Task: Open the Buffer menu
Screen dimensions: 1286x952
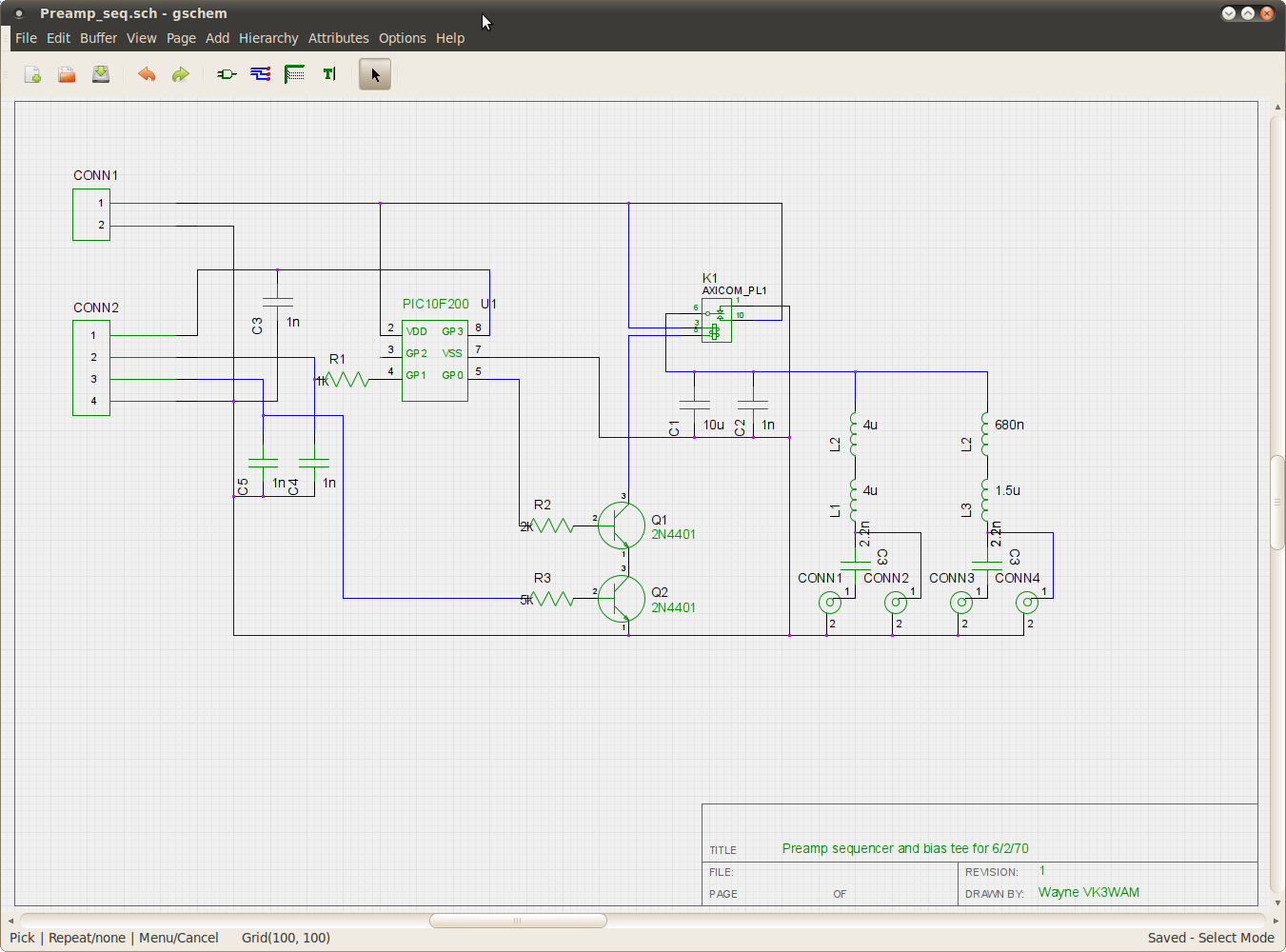Action: [x=98, y=38]
